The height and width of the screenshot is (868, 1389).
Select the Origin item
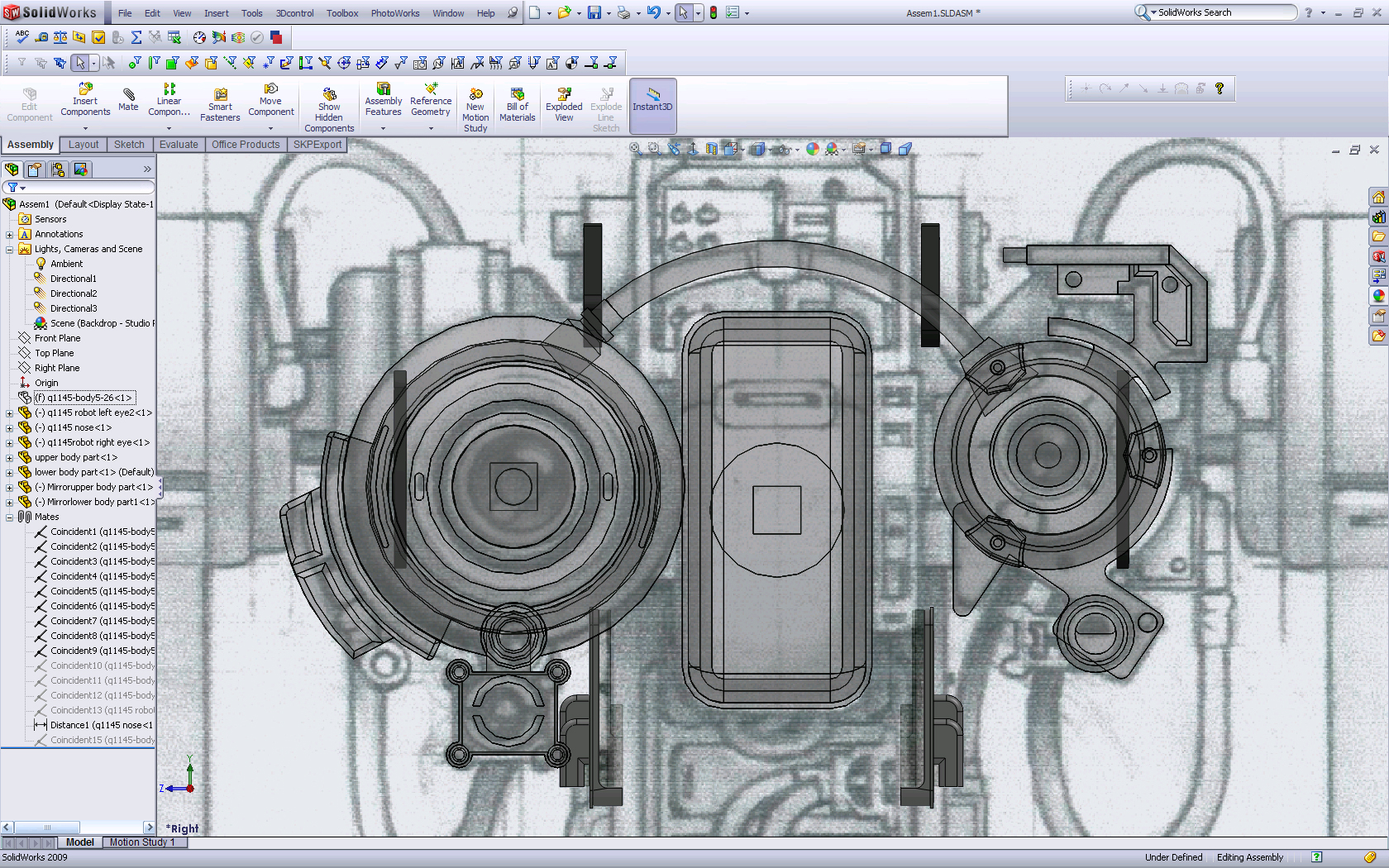(39, 383)
